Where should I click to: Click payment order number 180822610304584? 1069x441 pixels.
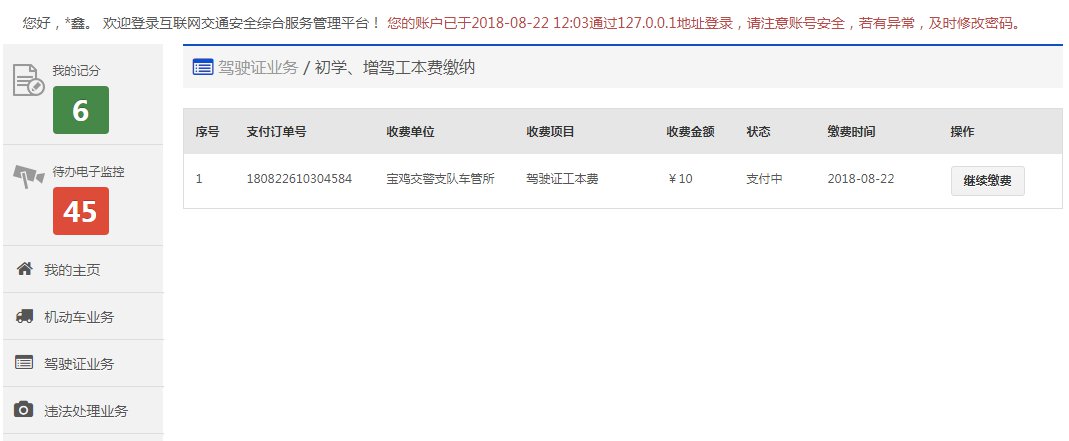tap(299, 179)
